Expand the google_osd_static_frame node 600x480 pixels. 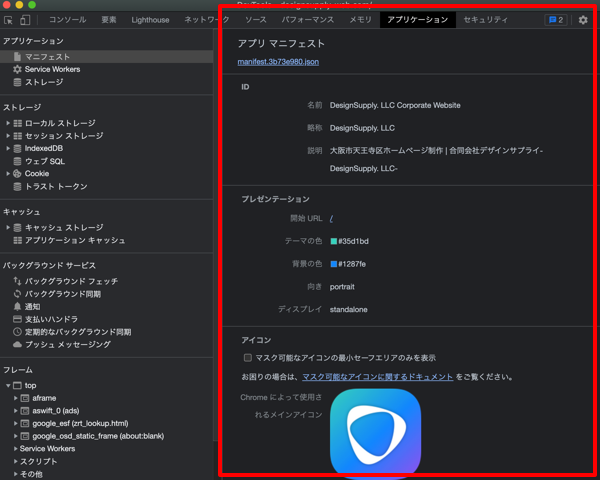click(15, 436)
